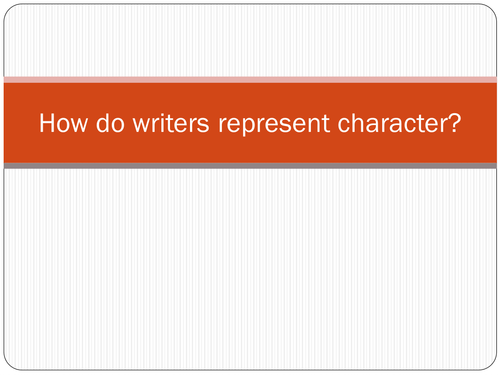Click the capital letter "H" starting the title
Screen dimensions: 500x375
(47, 123)
